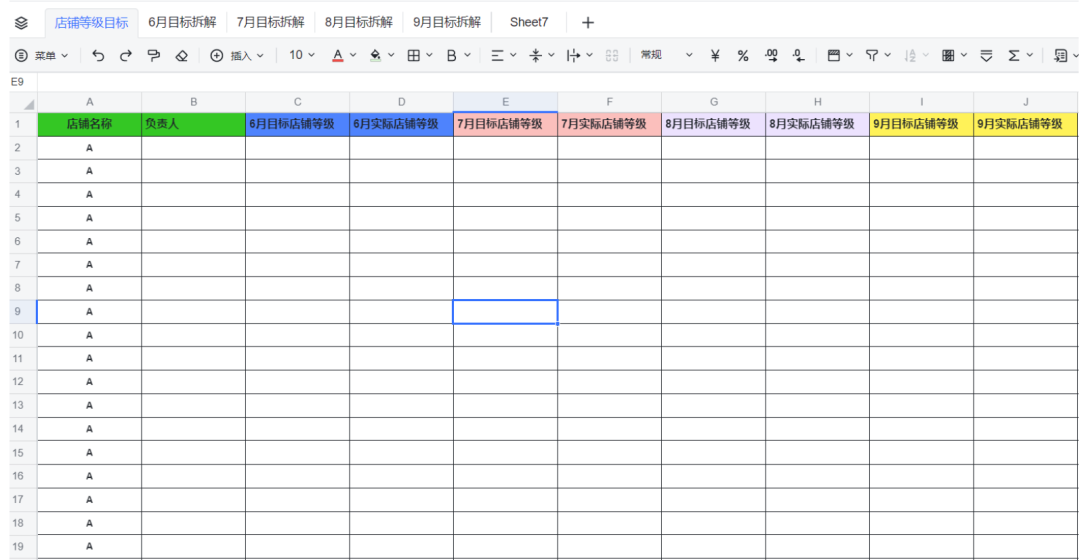
Task: Switch to the 店铺等级目标 sheet tab
Action: (x=92, y=23)
